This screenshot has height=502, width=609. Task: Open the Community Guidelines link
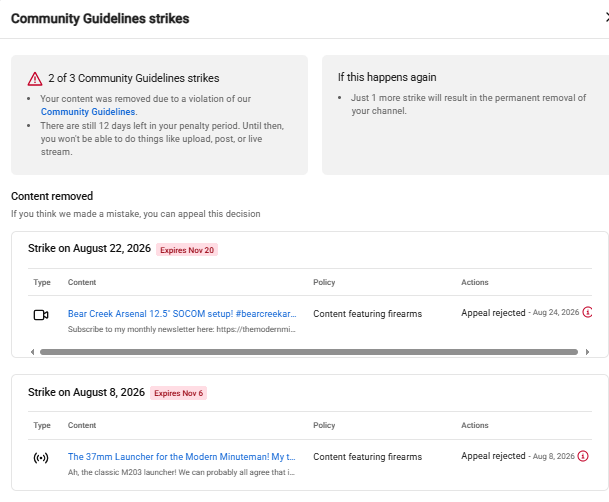pos(88,112)
